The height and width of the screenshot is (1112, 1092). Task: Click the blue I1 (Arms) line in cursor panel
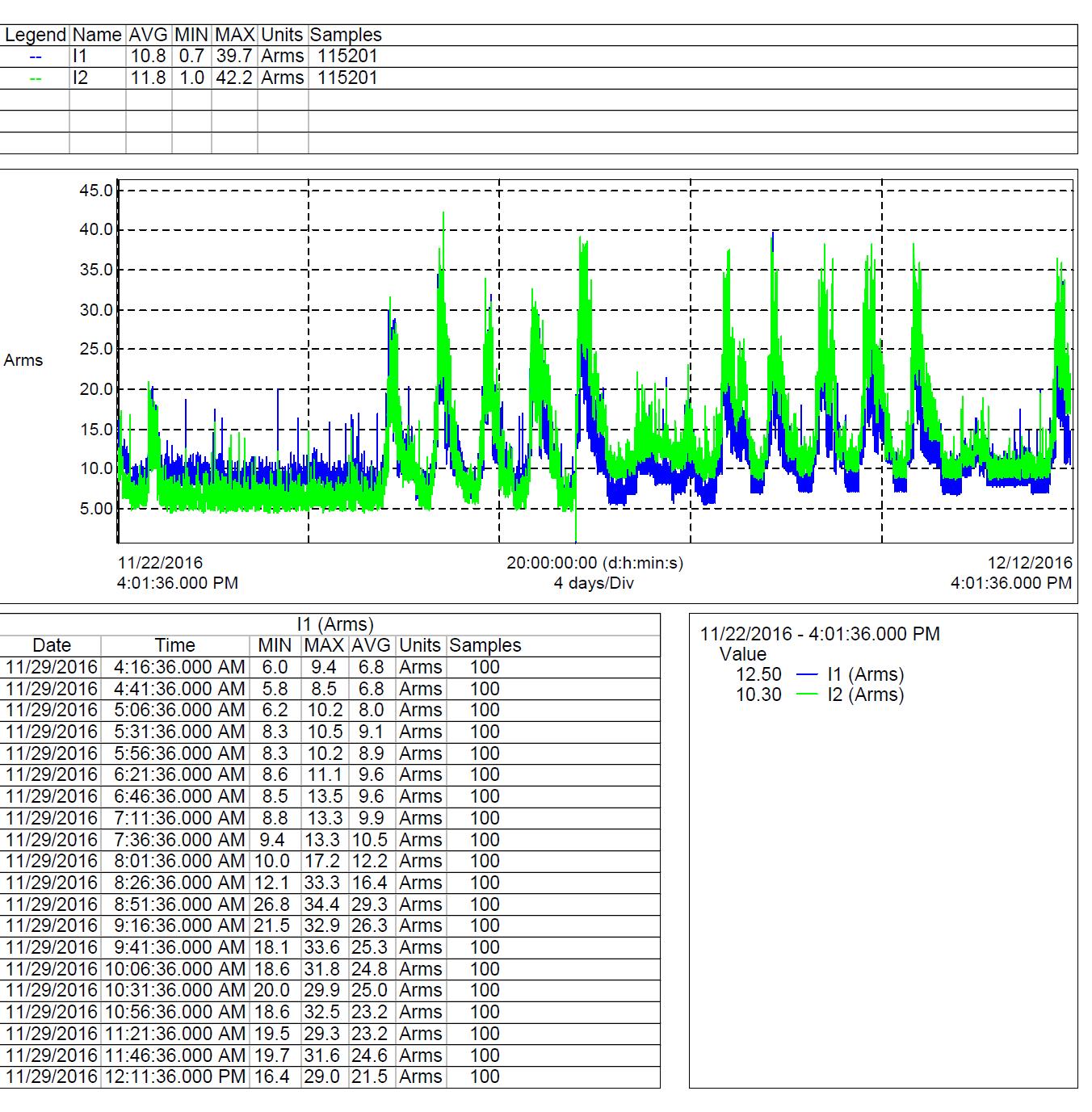pyautogui.click(x=808, y=674)
